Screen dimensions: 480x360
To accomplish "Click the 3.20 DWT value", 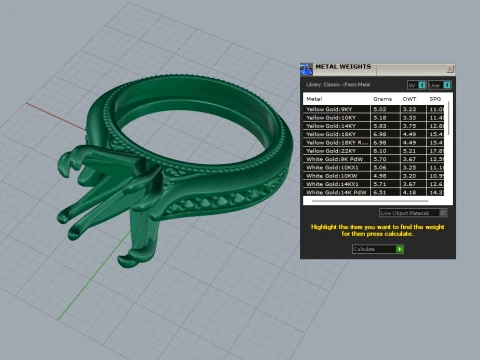I will (x=409, y=176).
